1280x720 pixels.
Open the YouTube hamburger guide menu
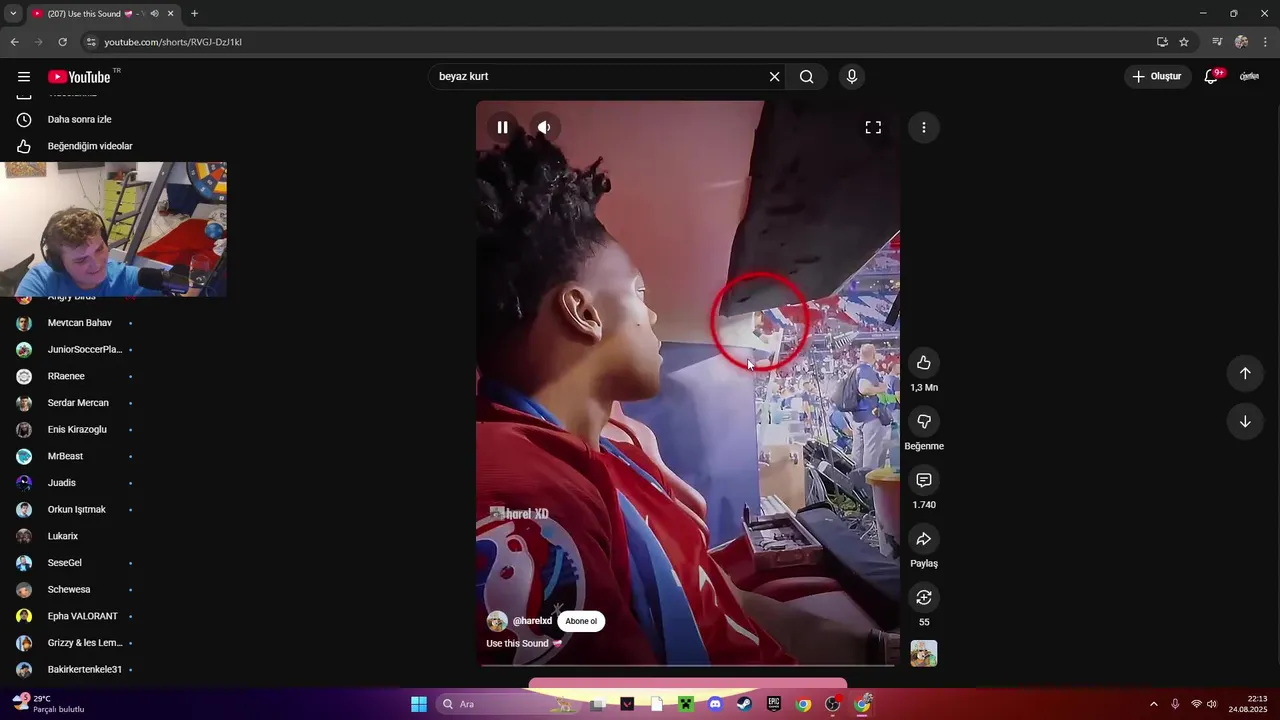click(24, 77)
